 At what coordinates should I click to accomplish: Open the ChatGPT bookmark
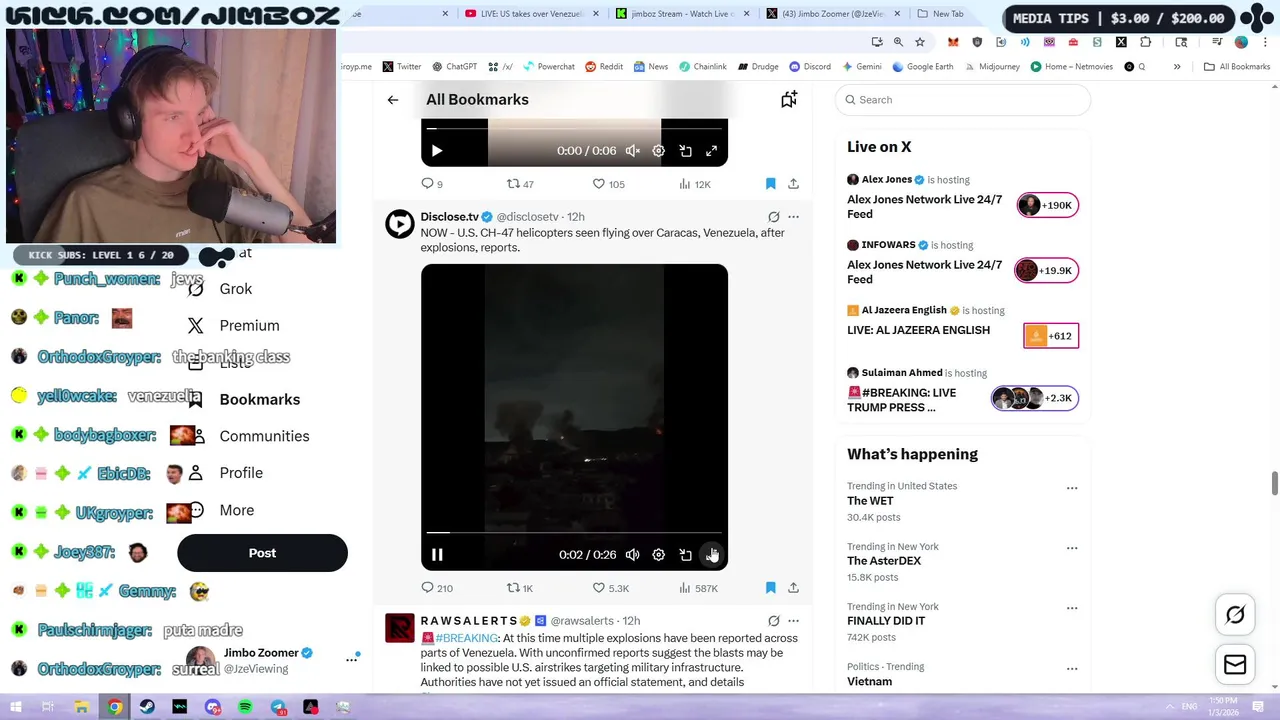(454, 67)
